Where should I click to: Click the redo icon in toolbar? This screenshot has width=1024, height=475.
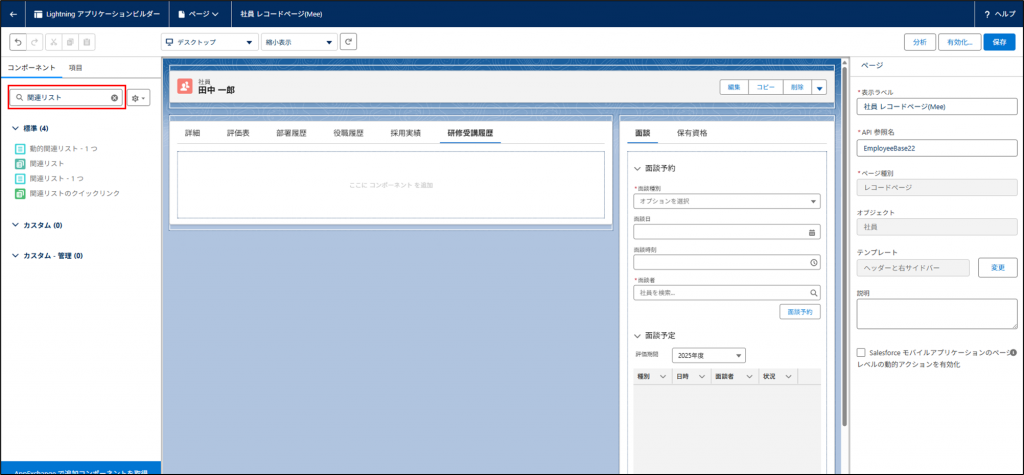pyautogui.click(x=37, y=42)
